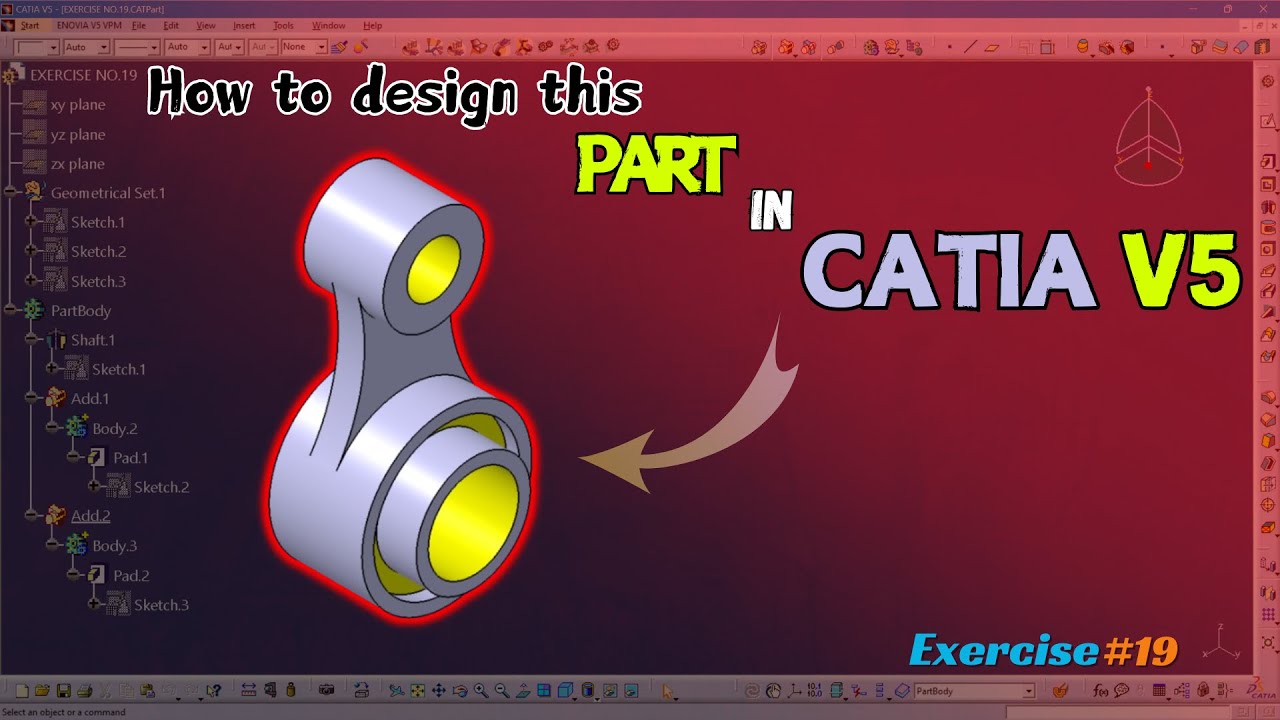Open the ENOVIA V5 VPM menu

coord(90,25)
